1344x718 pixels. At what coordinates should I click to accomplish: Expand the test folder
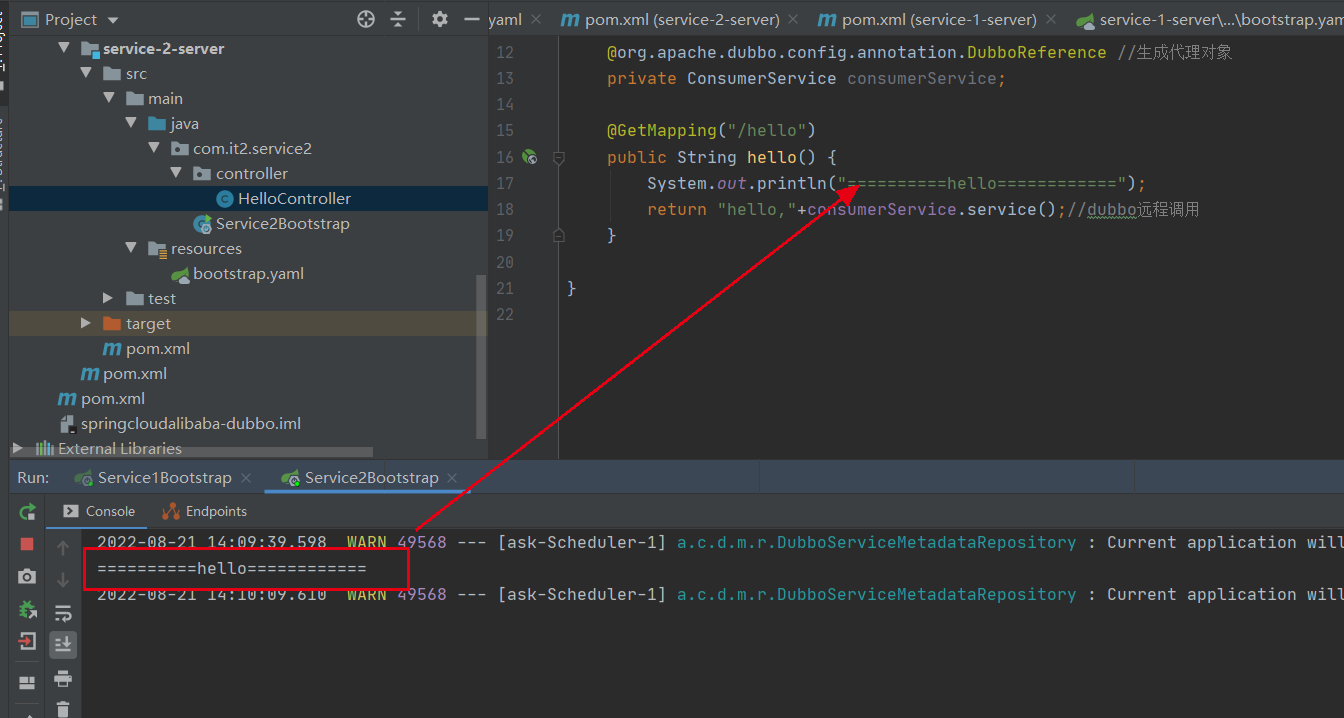109,298
